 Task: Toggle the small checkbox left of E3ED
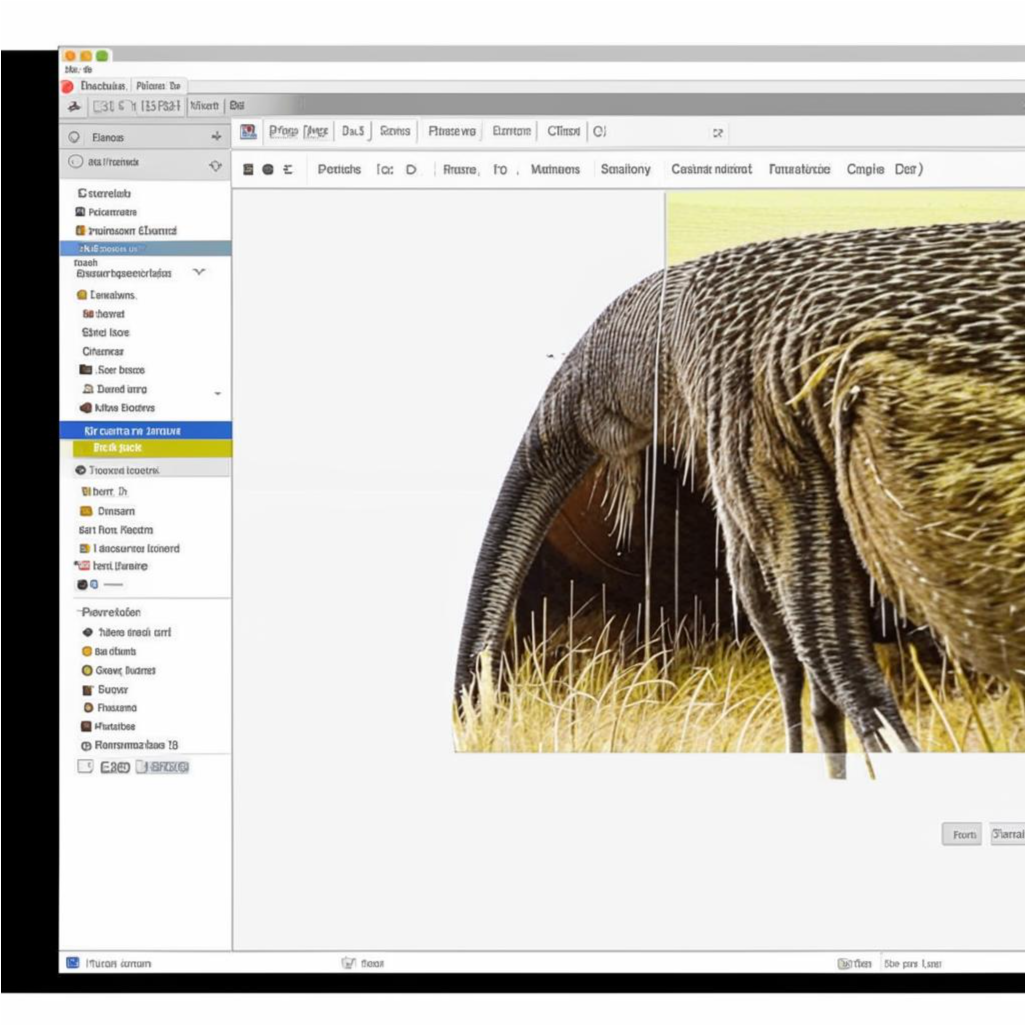(x=85, y=766)
